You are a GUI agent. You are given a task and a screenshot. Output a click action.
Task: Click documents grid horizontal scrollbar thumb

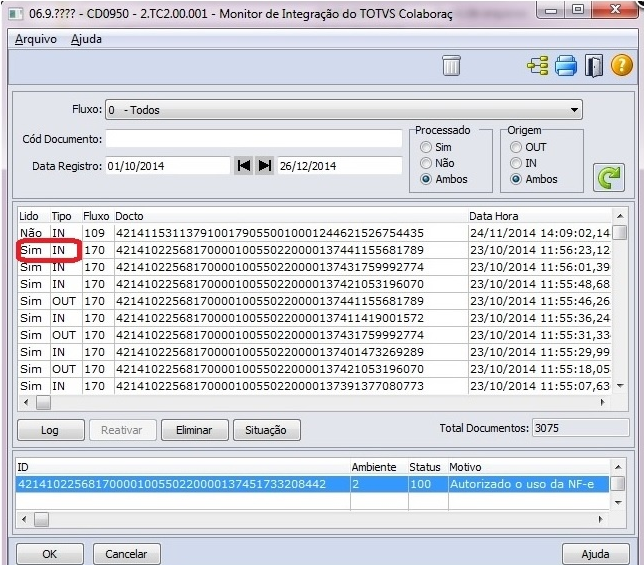[43, 403]
